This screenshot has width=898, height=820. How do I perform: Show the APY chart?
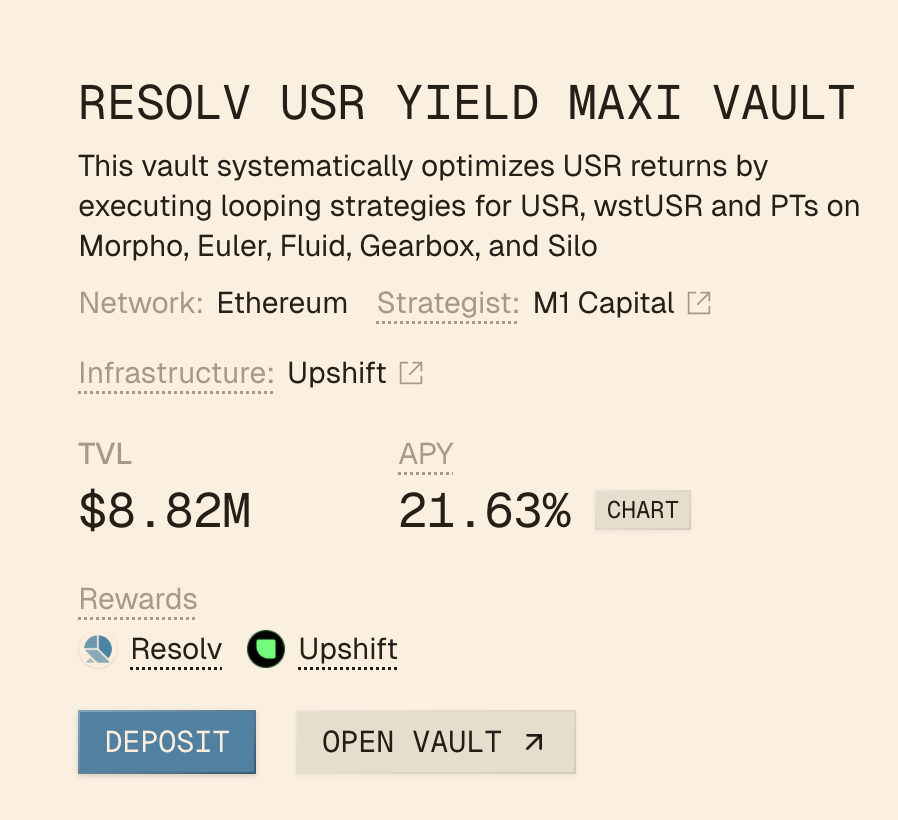[642, 510]
